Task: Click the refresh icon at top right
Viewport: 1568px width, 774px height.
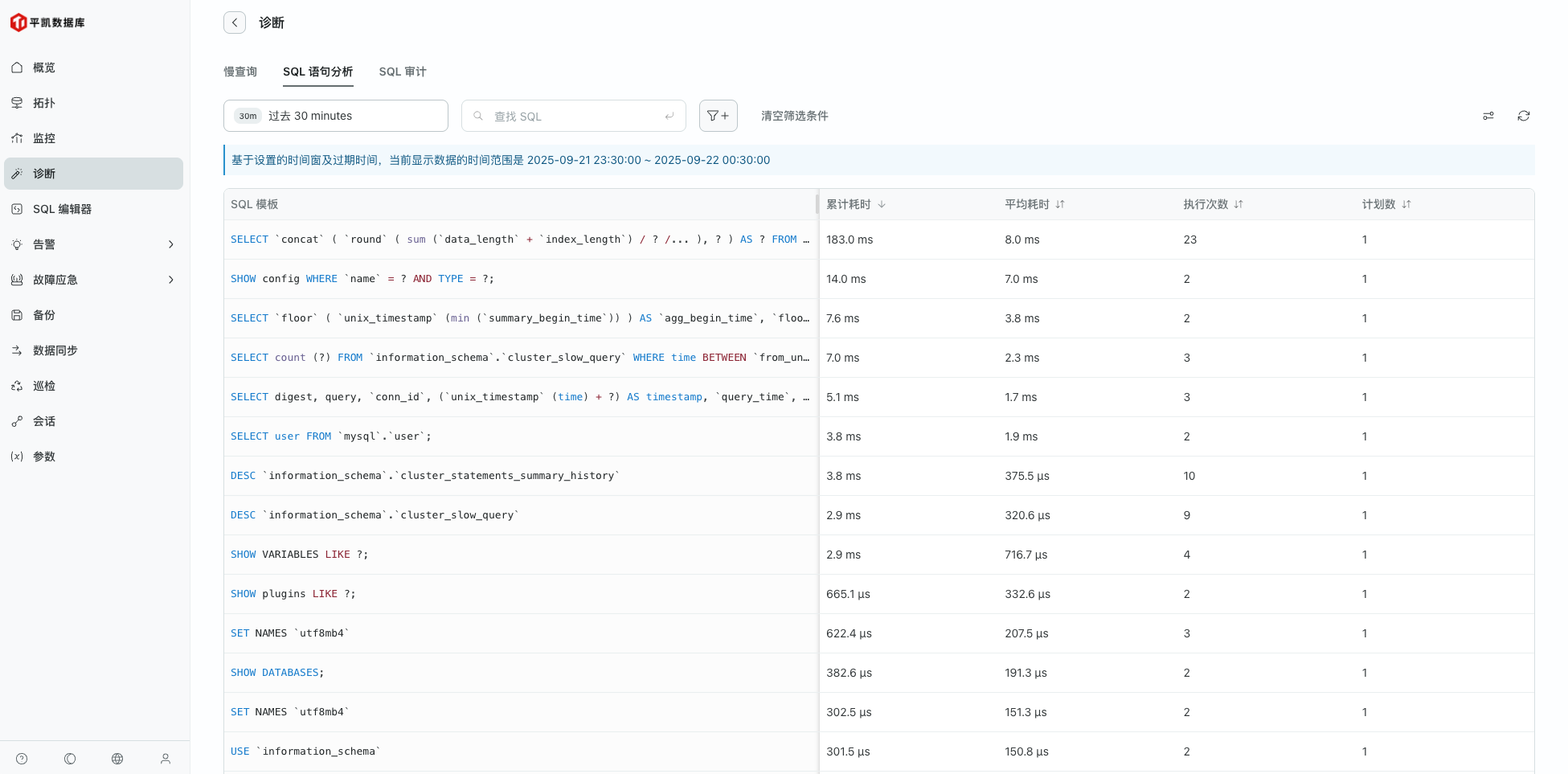Action: [x=1523, y=116]
